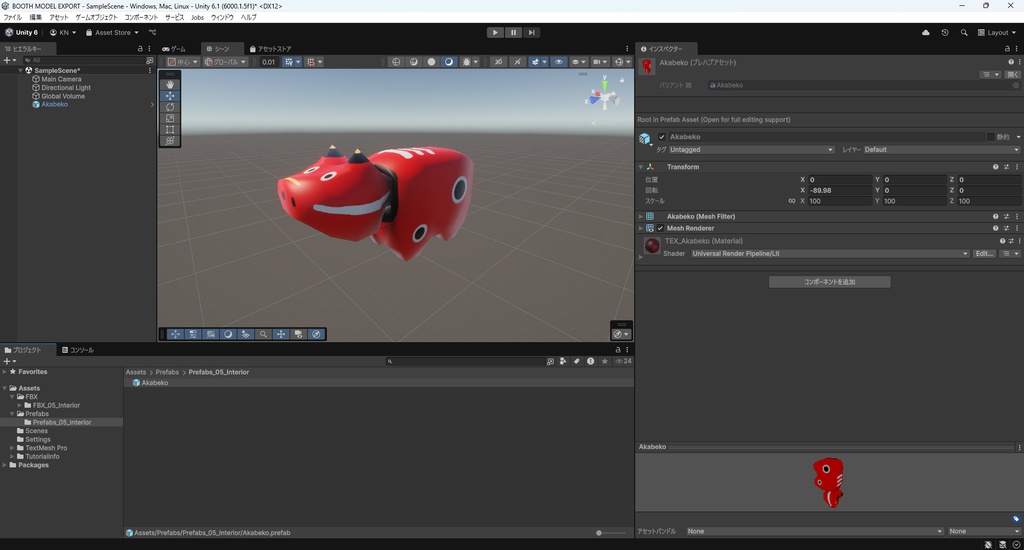The image size is (1024, 550).
Task: Toggle scene visibility eye button in toolbar
Action: coord(558,62)
